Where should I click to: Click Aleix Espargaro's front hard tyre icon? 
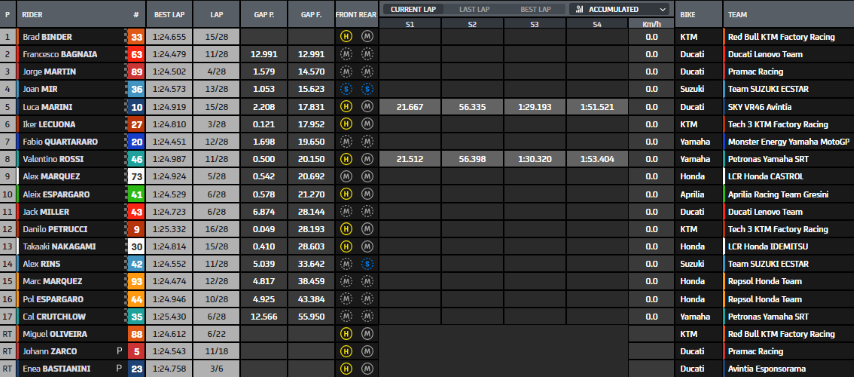[345, 194]
